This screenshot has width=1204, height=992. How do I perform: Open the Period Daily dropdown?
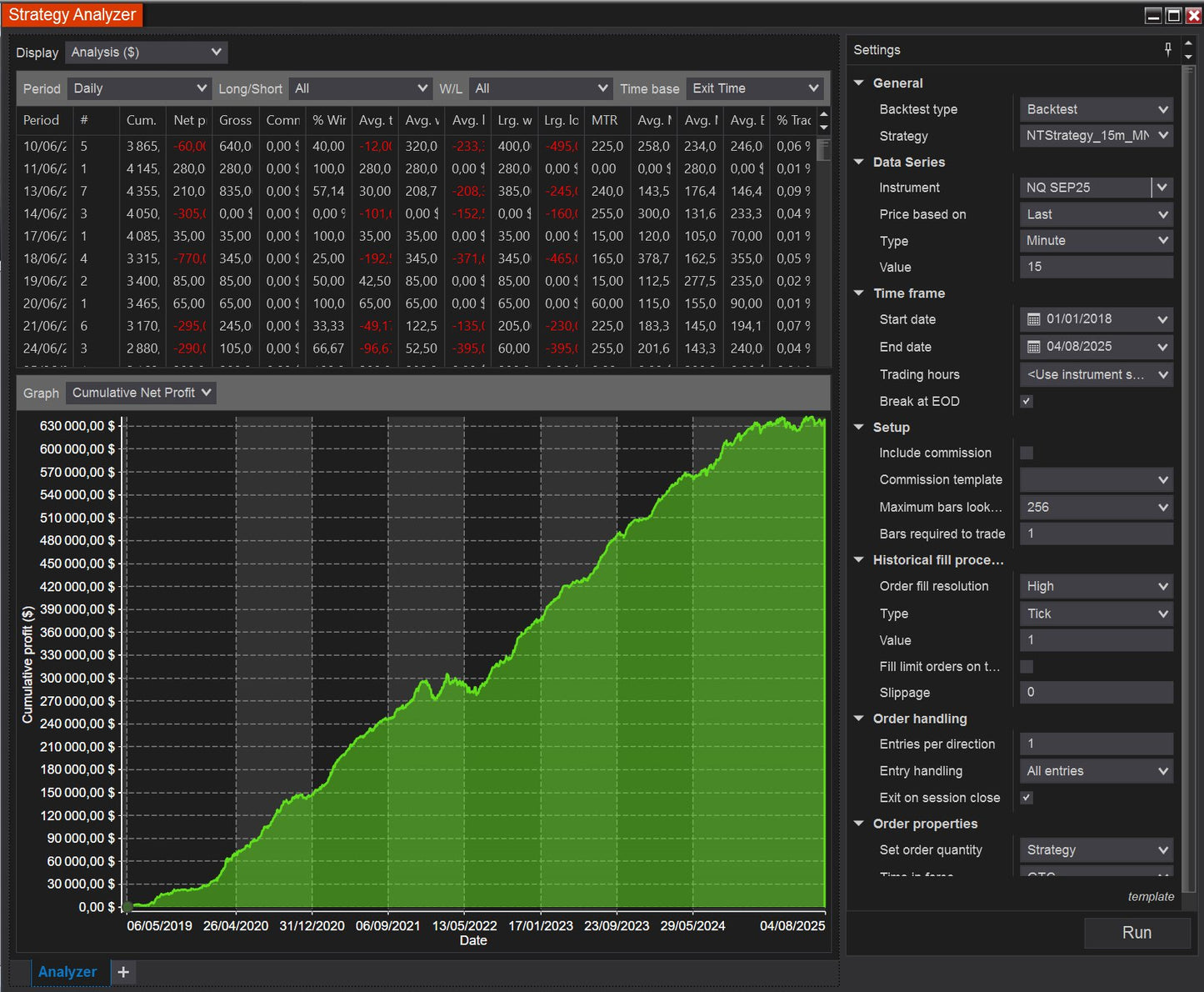click(139, 88)
